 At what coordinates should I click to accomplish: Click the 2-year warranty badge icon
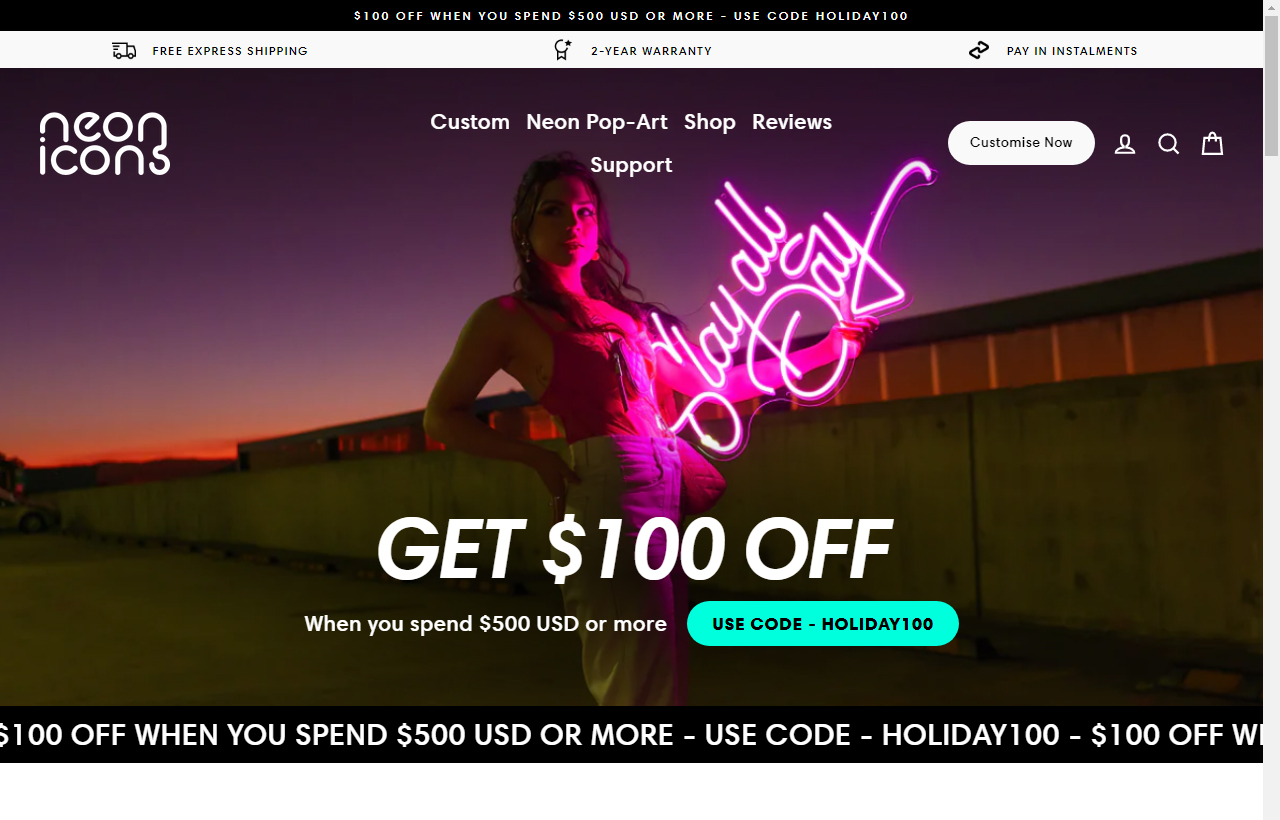563,50
